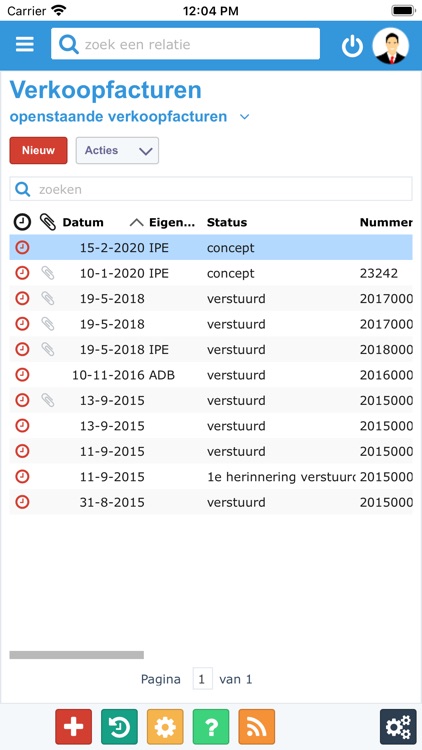Open the hamburger menu
The height and width of the screenshot is (750, 422).
pos(24,44)
